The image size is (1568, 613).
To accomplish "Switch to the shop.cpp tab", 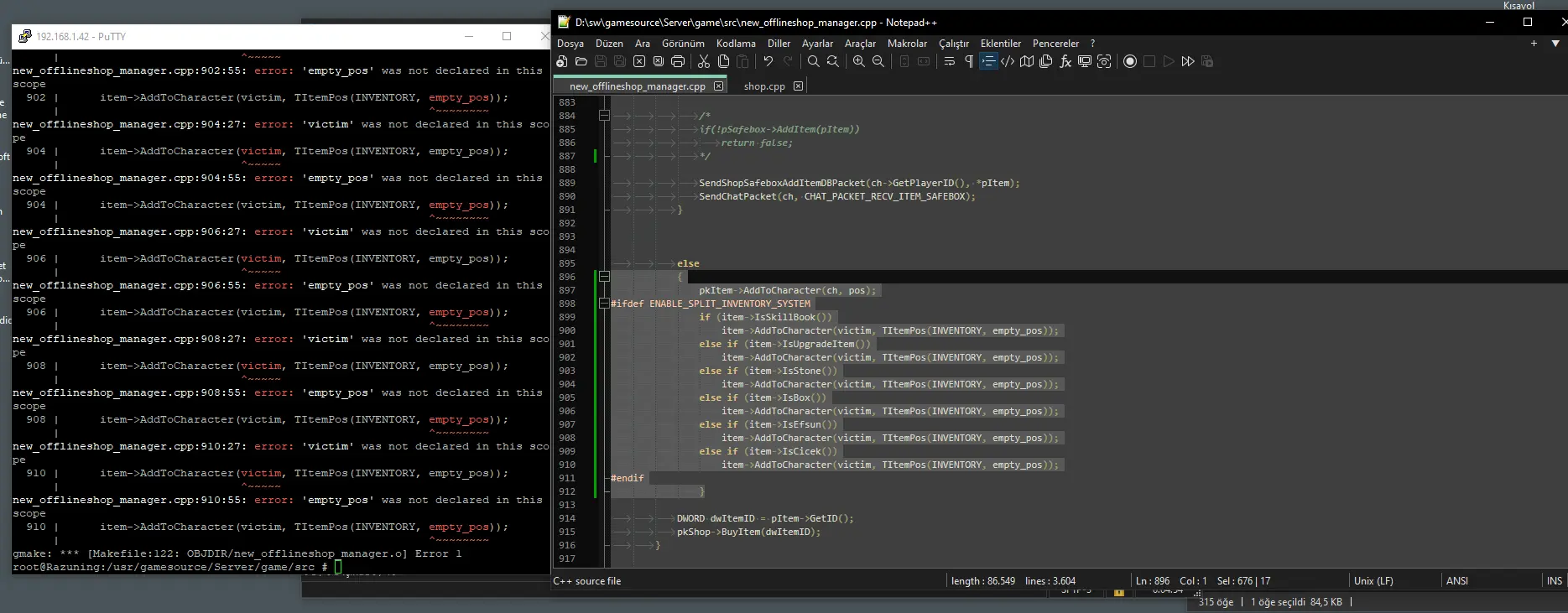I will 763,86.
